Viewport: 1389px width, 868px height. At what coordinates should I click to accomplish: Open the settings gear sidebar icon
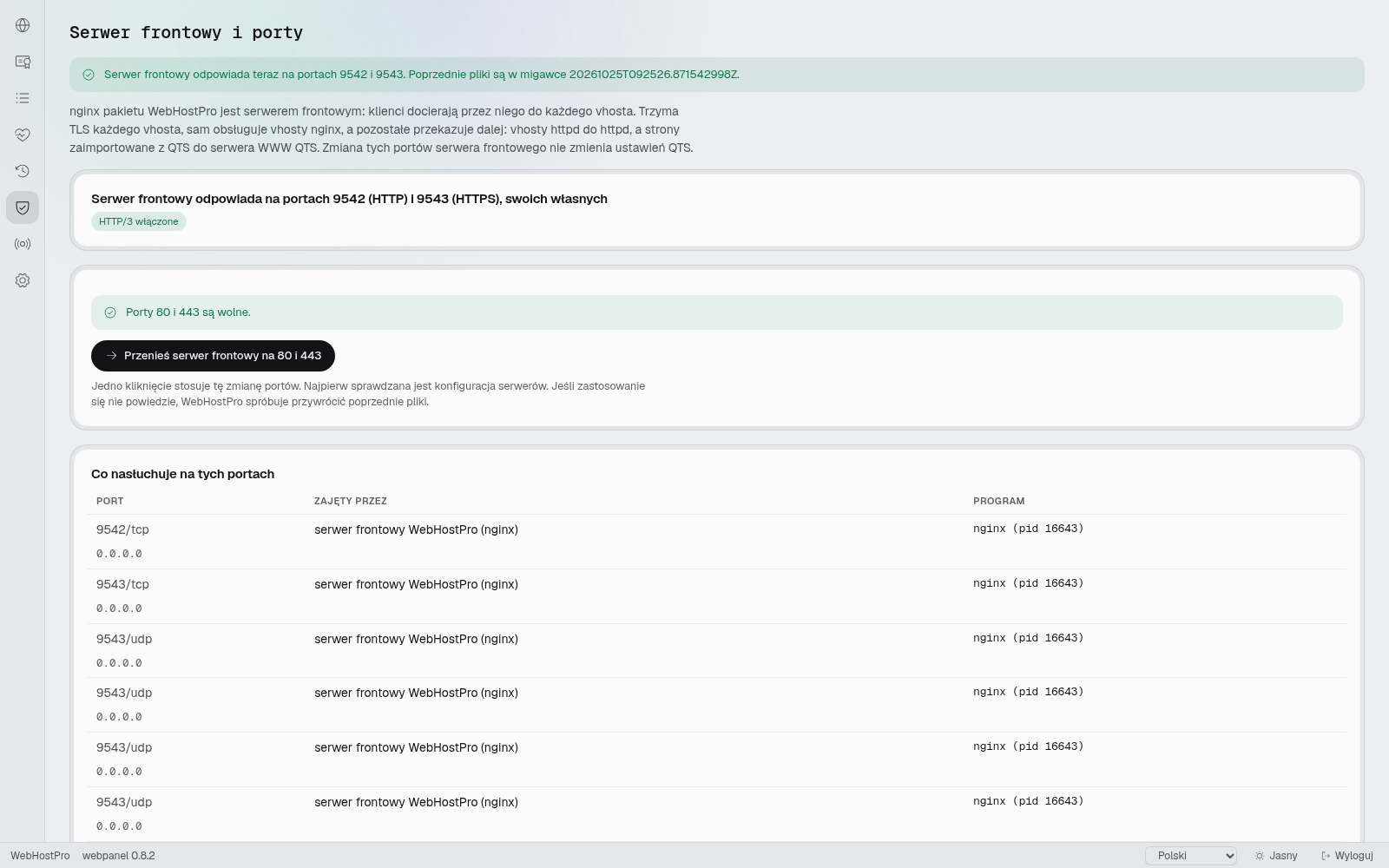point(23,280)
